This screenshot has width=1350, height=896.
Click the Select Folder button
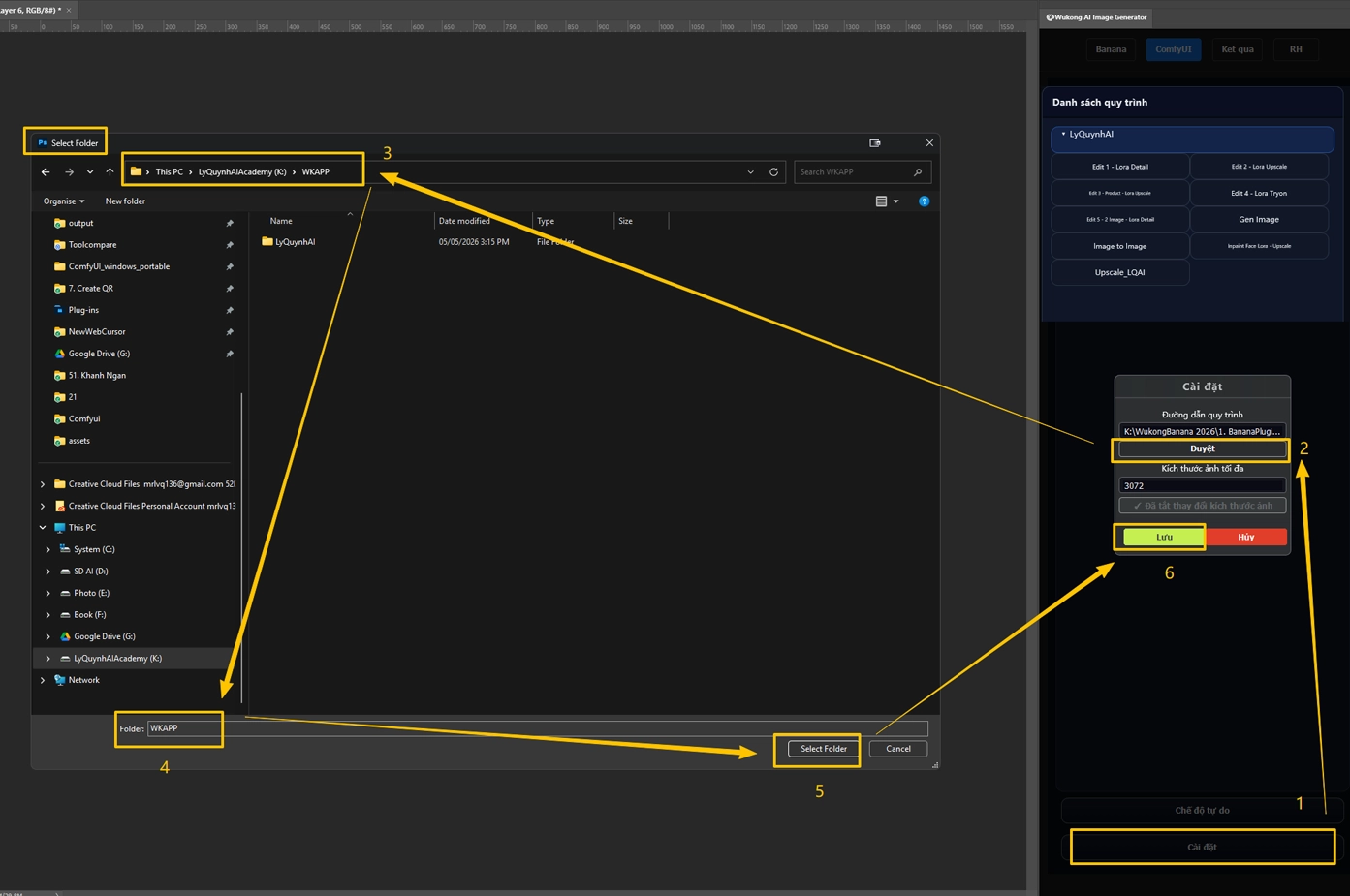coord(824,749)
